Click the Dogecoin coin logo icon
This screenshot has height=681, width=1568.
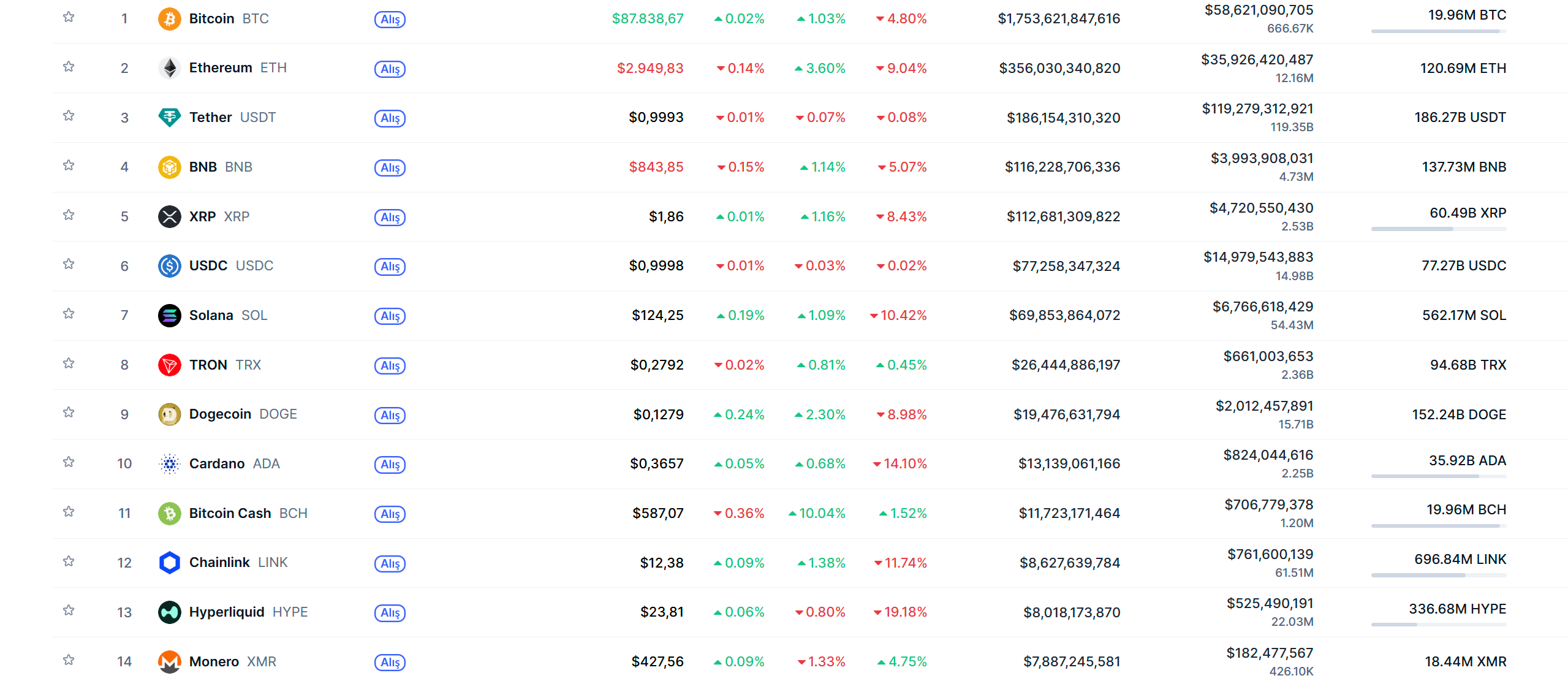169,414
